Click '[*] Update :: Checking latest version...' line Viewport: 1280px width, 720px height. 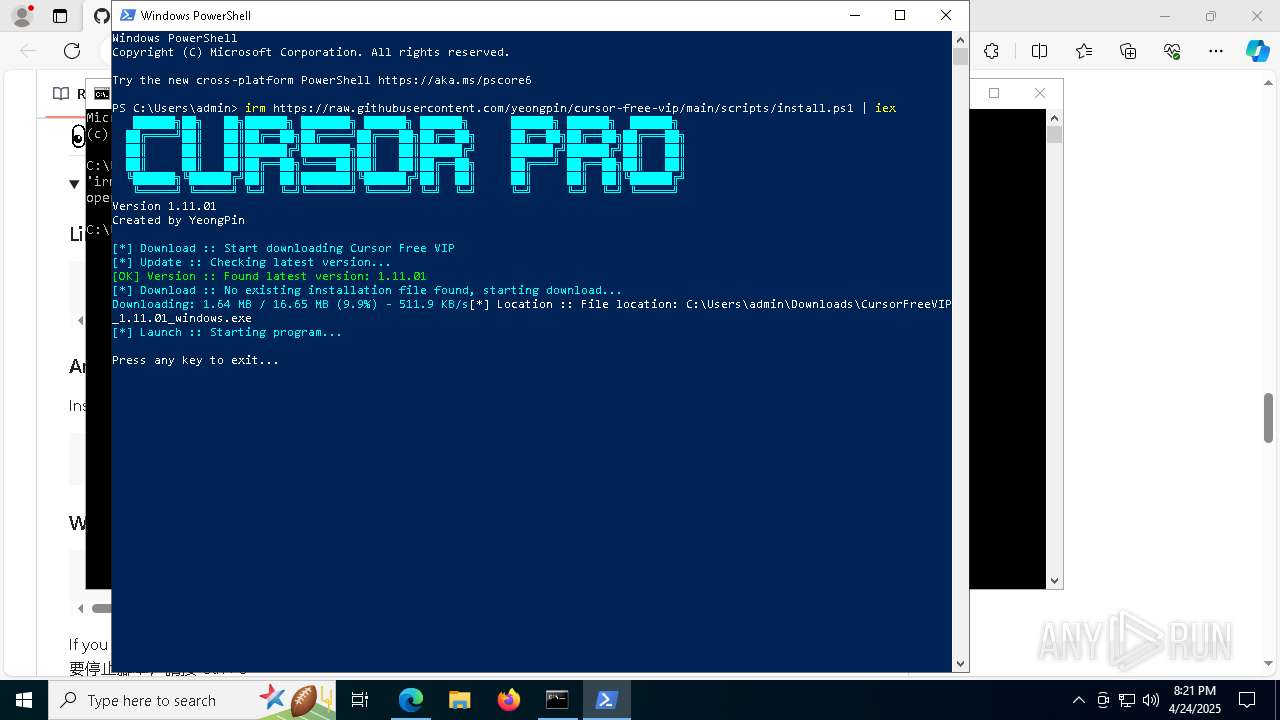point(251,262)
